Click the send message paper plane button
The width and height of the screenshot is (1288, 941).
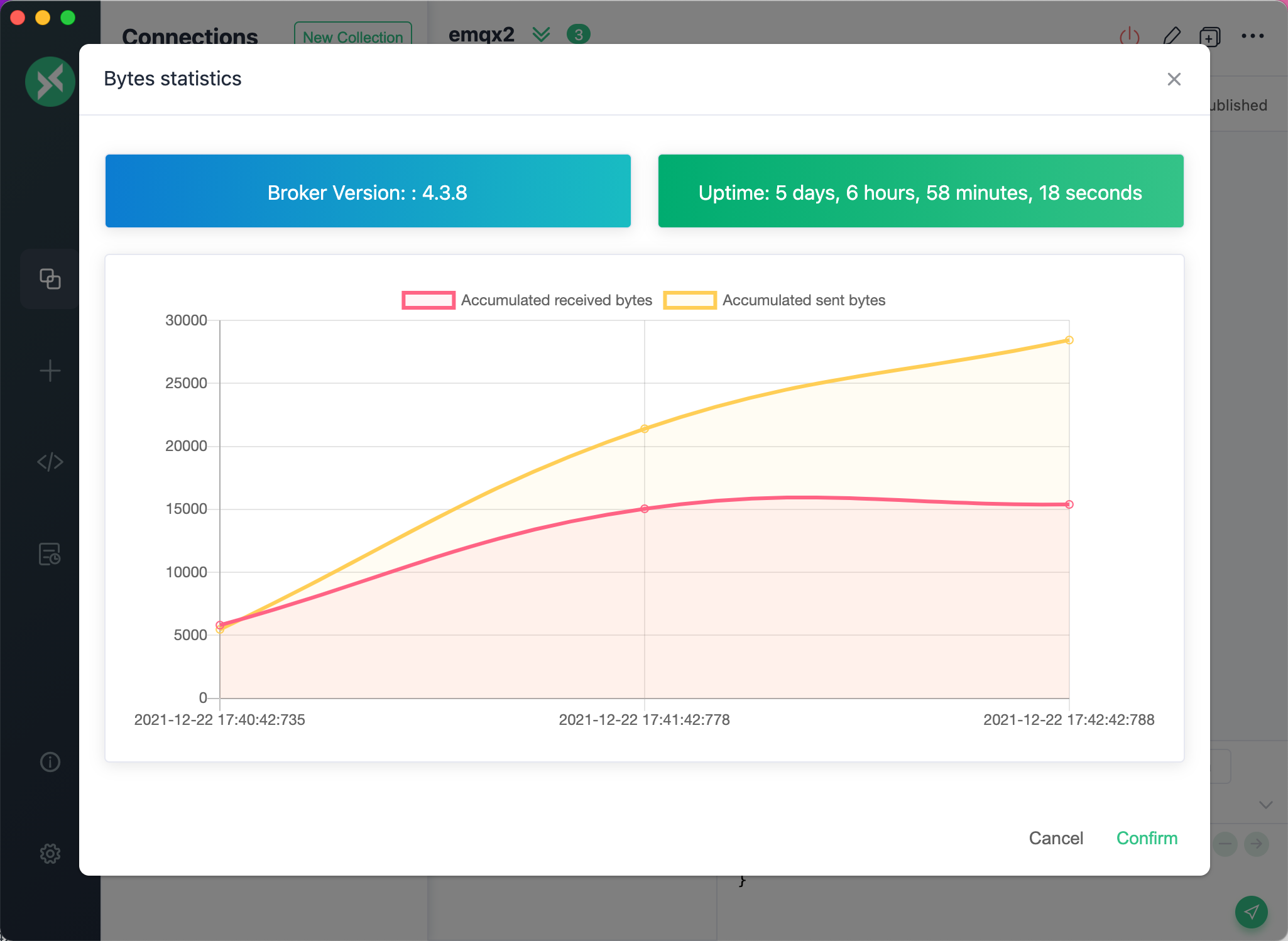point(1251,911)
